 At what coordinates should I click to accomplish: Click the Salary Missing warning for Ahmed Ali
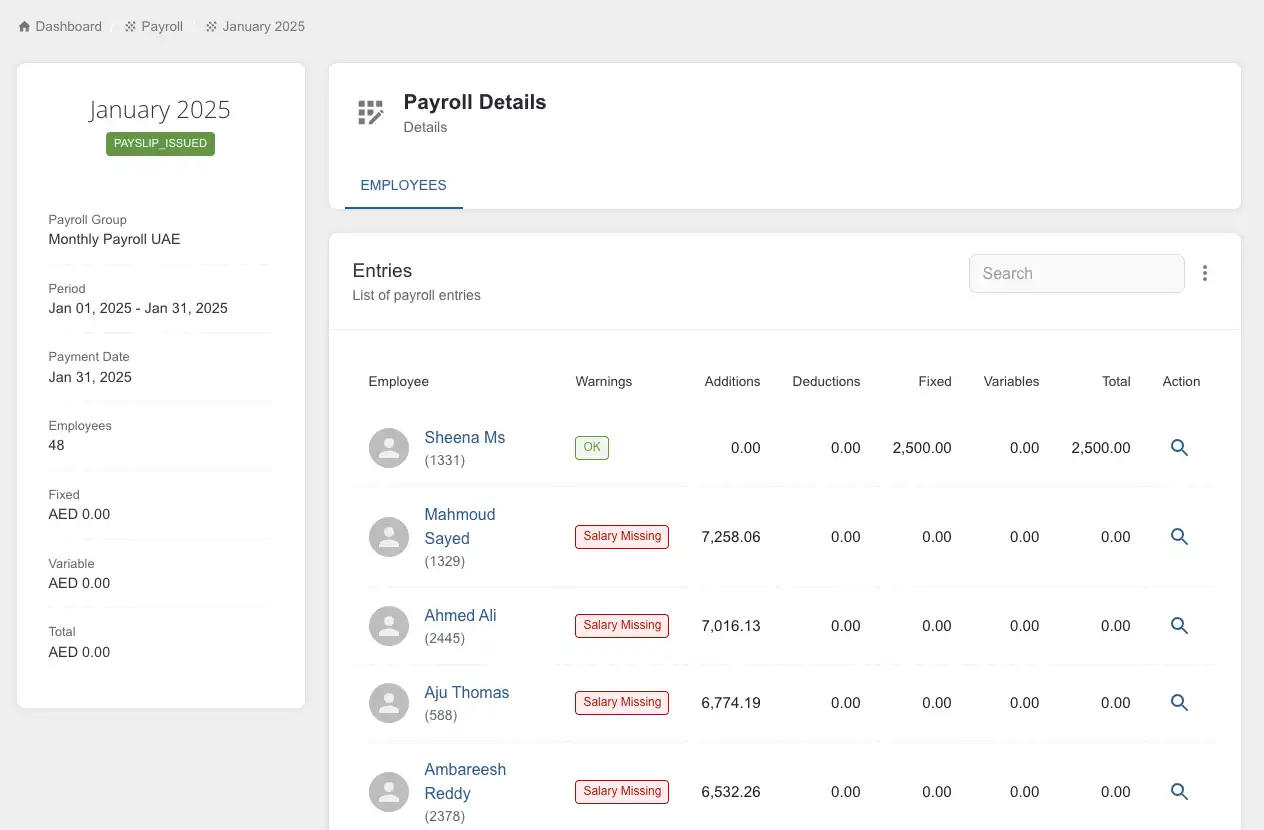621,625
